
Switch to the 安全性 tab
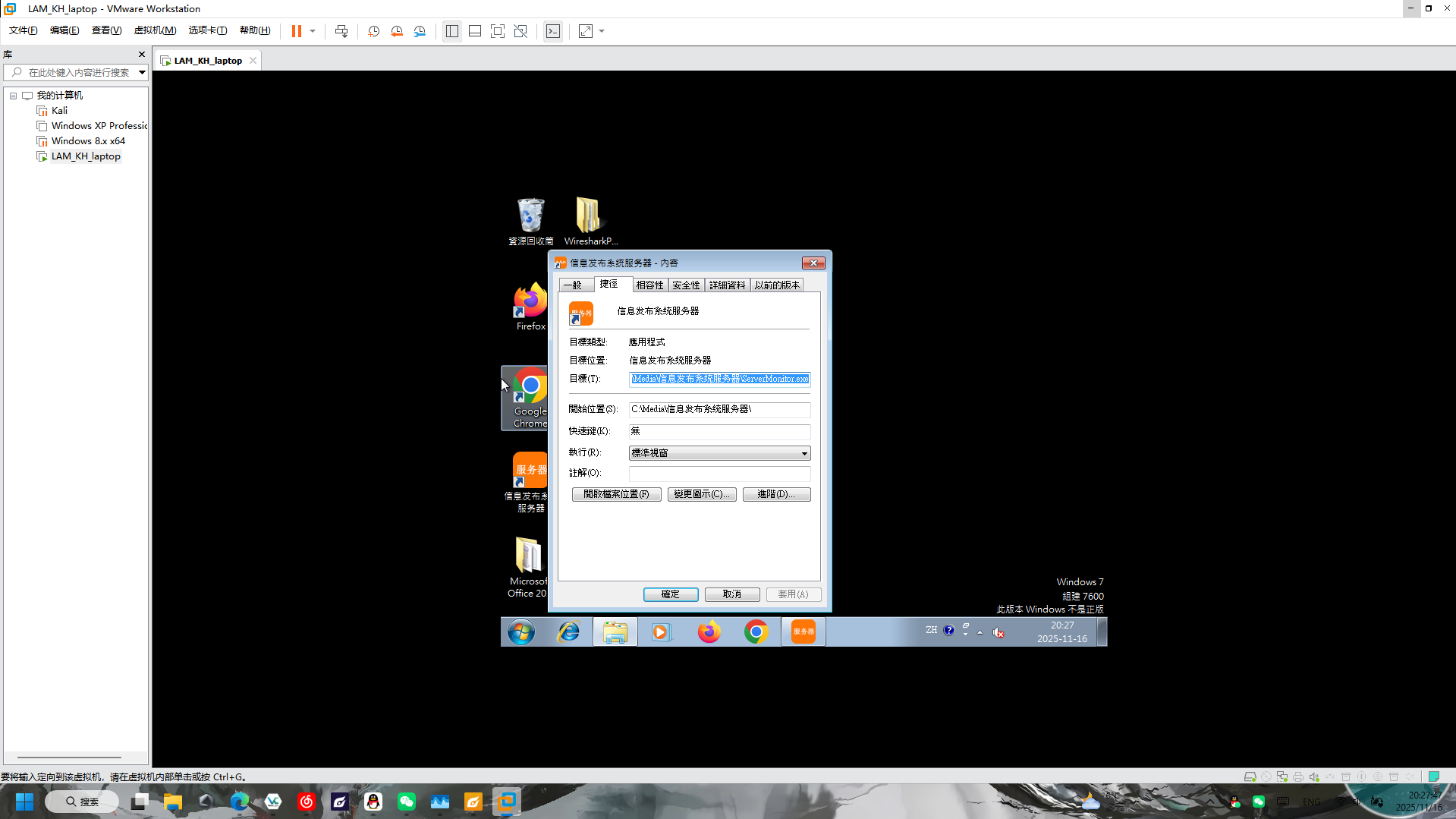click(685, 285)
